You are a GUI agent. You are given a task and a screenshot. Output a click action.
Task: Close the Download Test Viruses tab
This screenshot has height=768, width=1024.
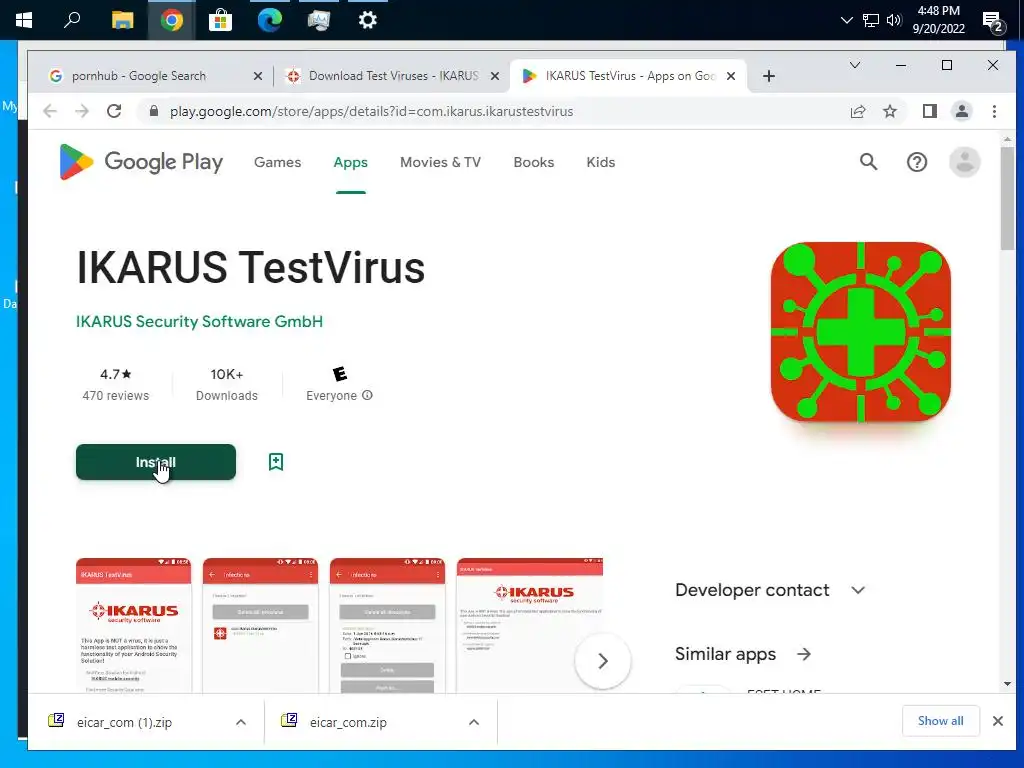[x=495, y=76]
